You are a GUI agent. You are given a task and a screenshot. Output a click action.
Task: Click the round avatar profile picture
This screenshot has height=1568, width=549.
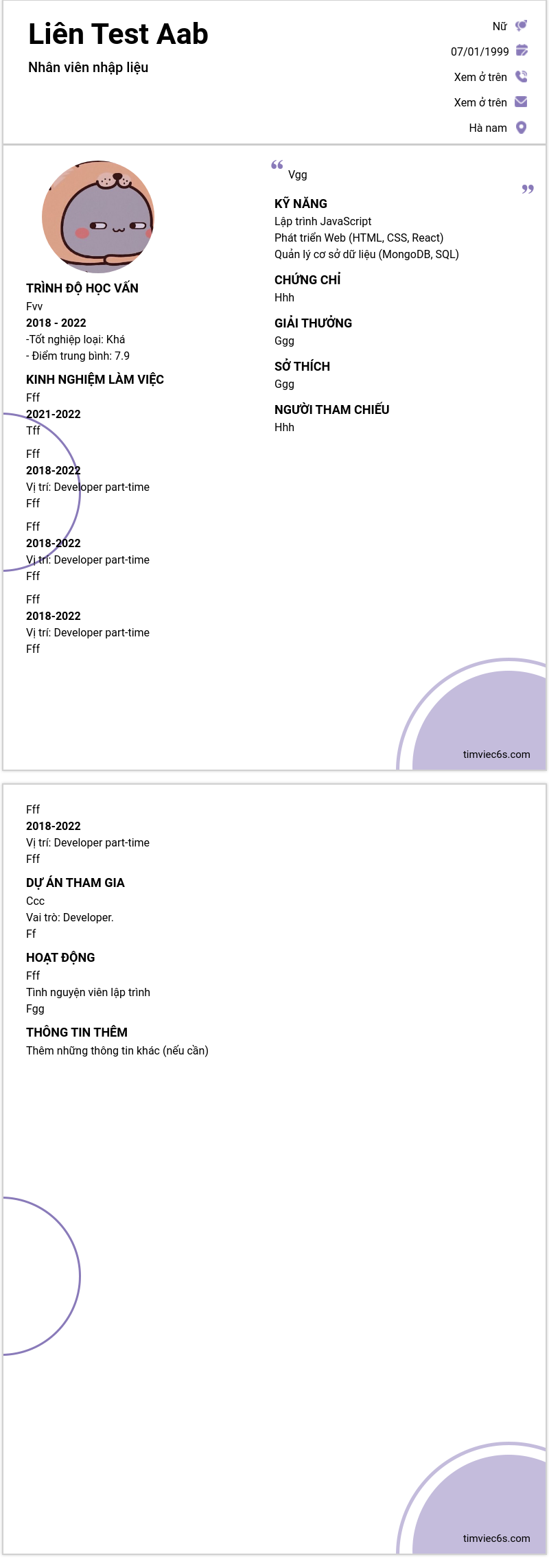tap(98, 217)
